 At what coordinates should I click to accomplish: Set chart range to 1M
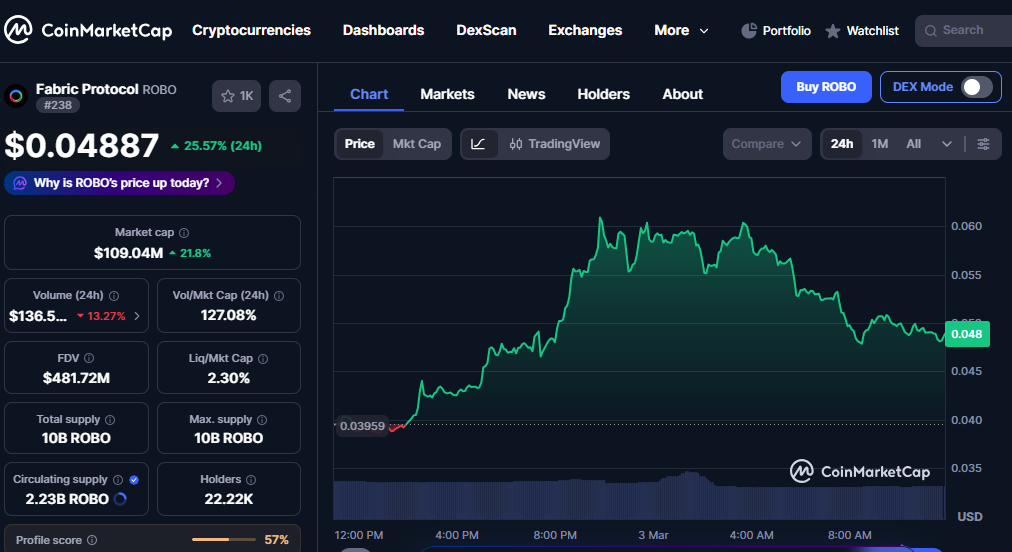[880, 144]
